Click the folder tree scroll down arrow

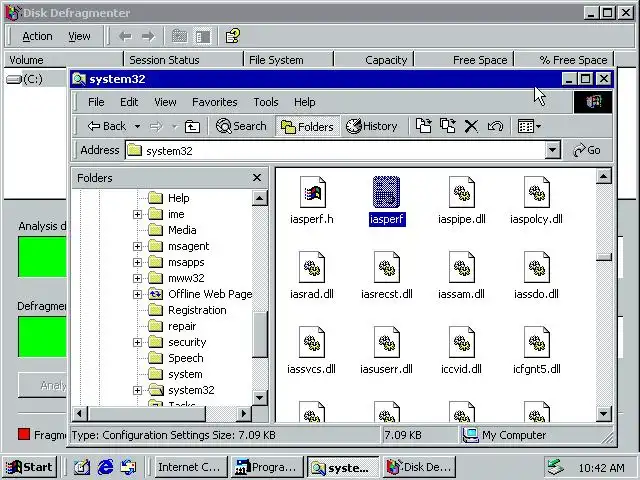point(260,397)
